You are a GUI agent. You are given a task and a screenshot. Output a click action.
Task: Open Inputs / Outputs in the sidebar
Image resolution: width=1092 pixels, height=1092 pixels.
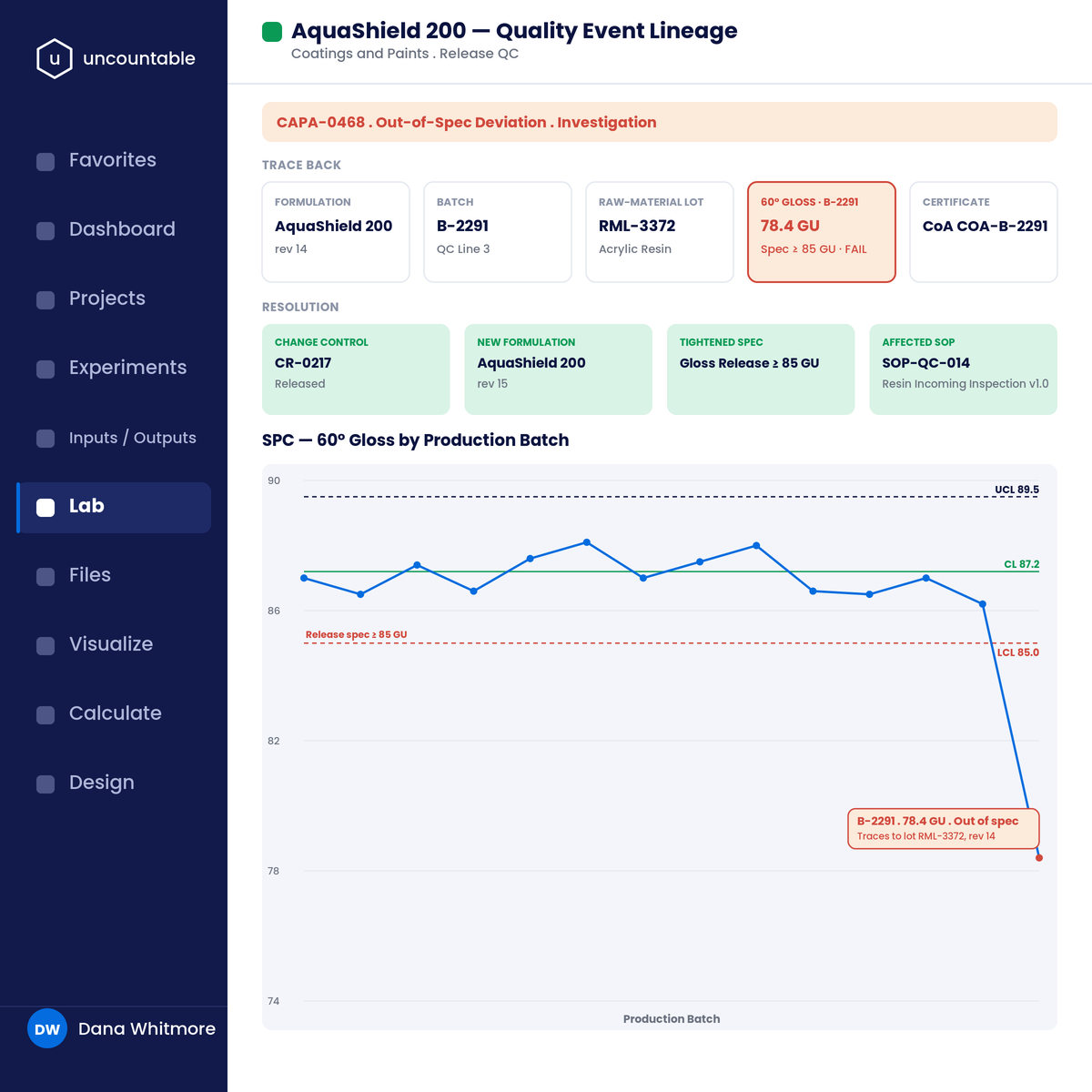click(x=114, y=438)
